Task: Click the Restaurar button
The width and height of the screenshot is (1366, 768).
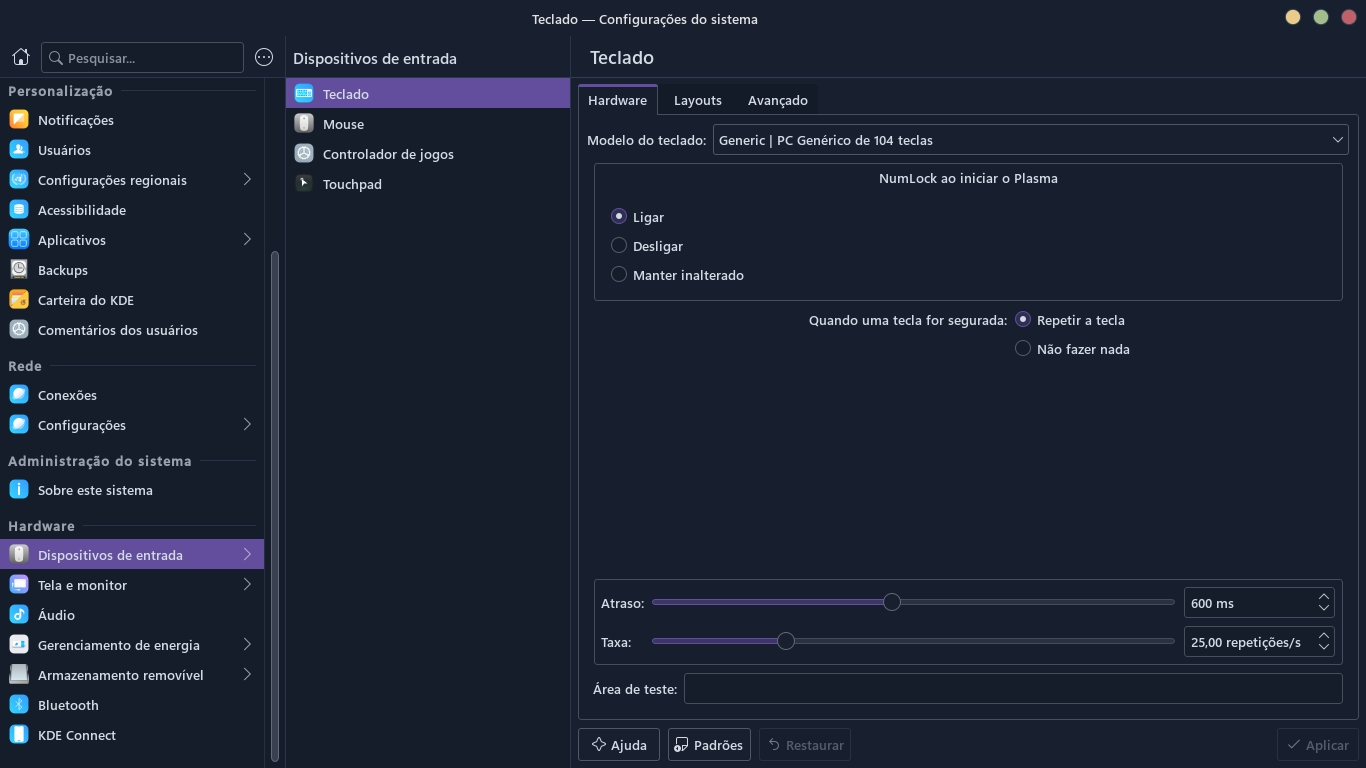Action: pyautogui.click(x=805, y=745)
